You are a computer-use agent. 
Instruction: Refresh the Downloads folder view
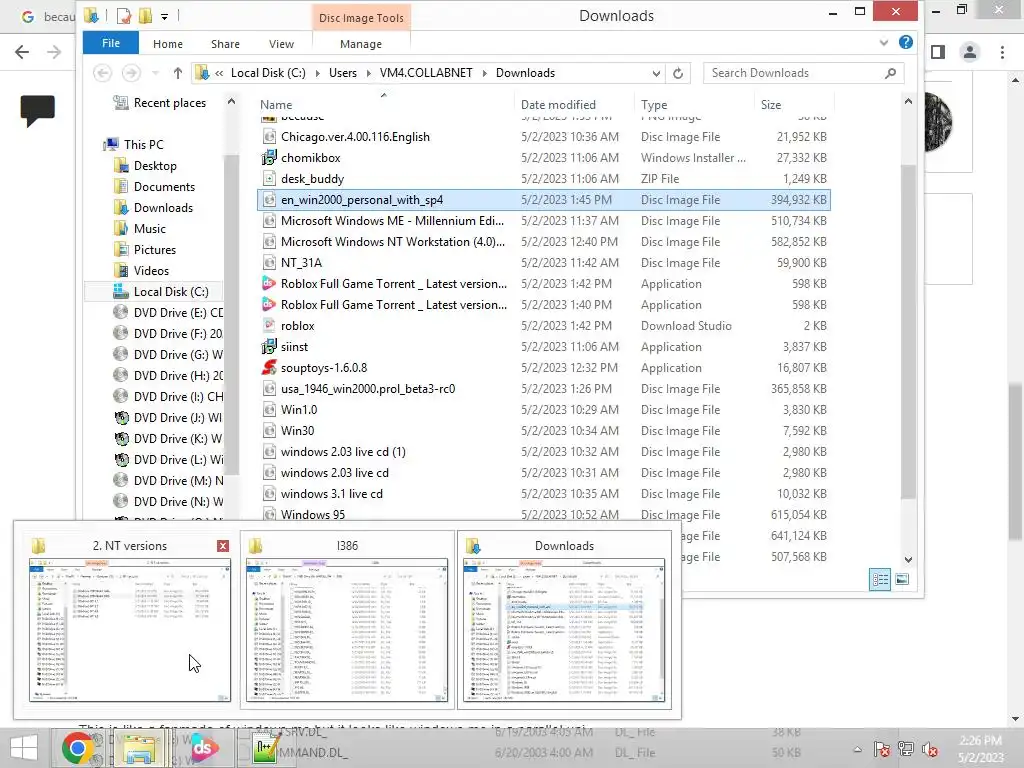tap(678, 73)
